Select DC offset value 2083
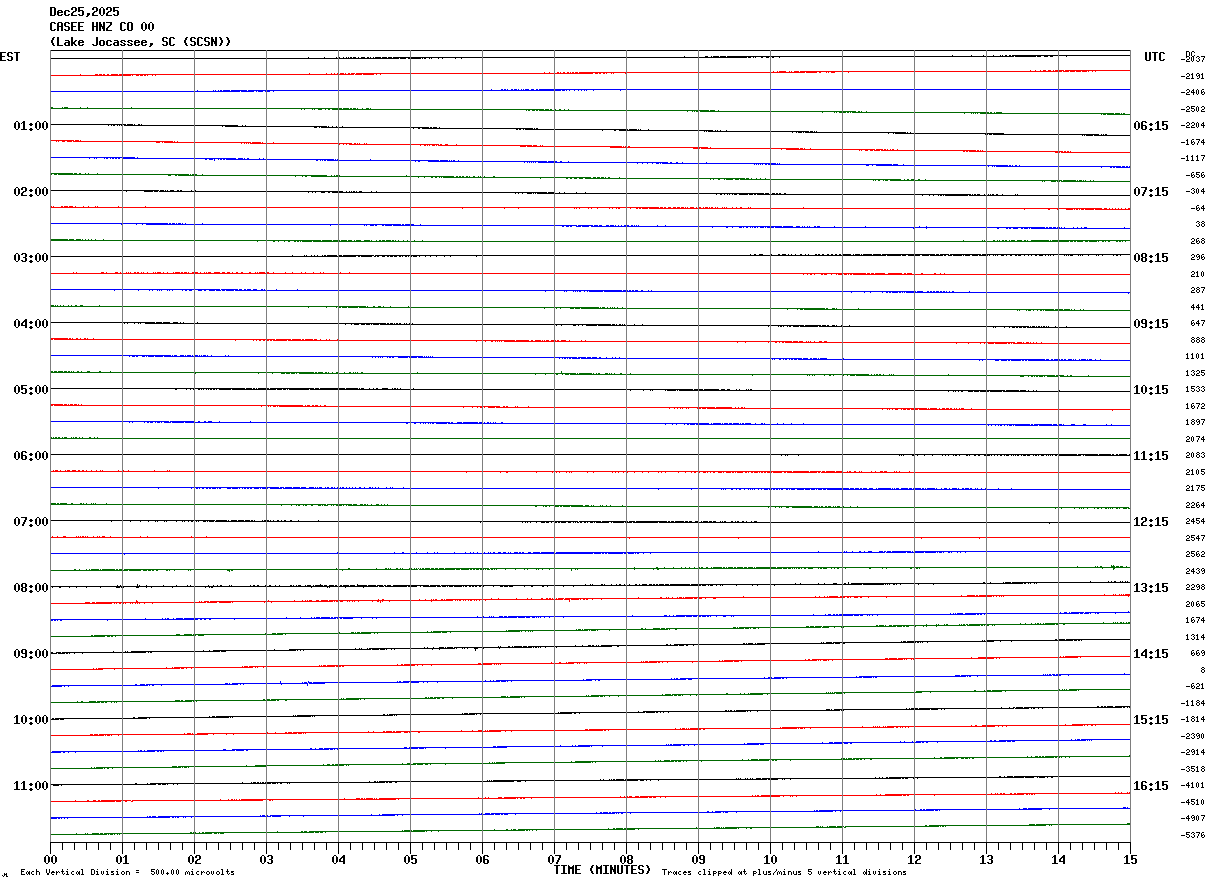 pos(1196,455)
